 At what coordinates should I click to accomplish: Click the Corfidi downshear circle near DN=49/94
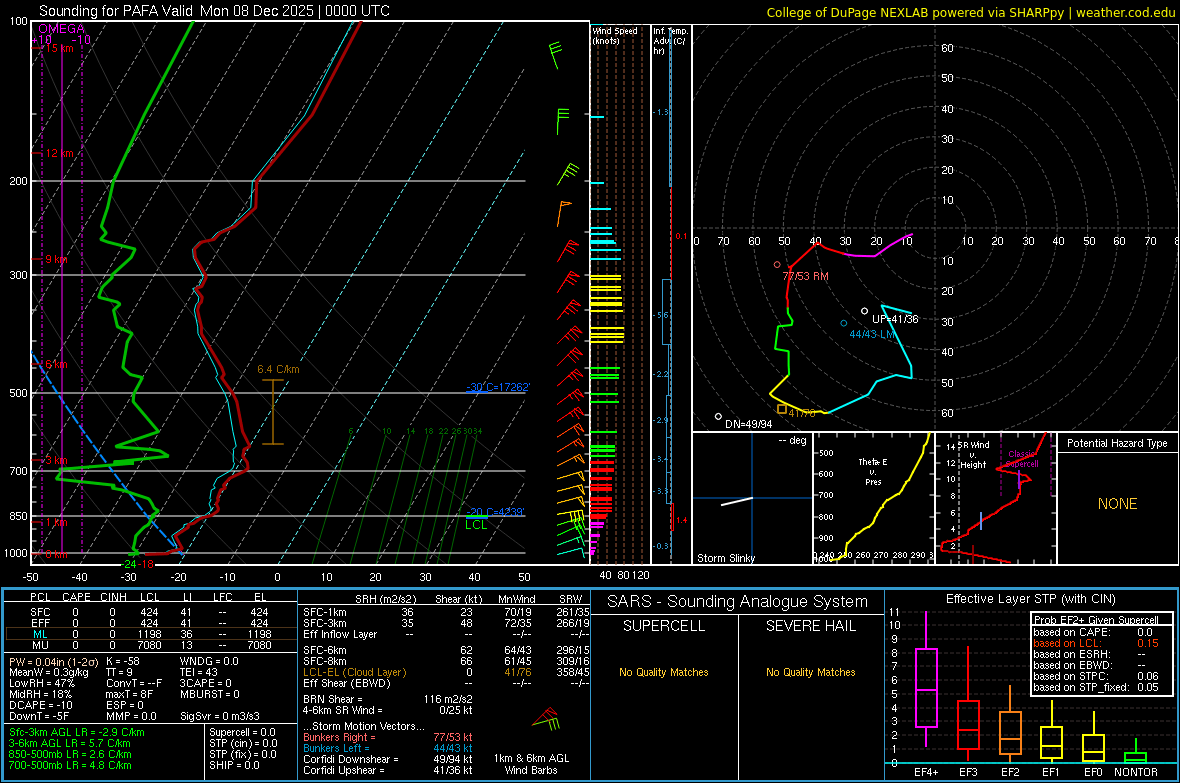(719, 416)
